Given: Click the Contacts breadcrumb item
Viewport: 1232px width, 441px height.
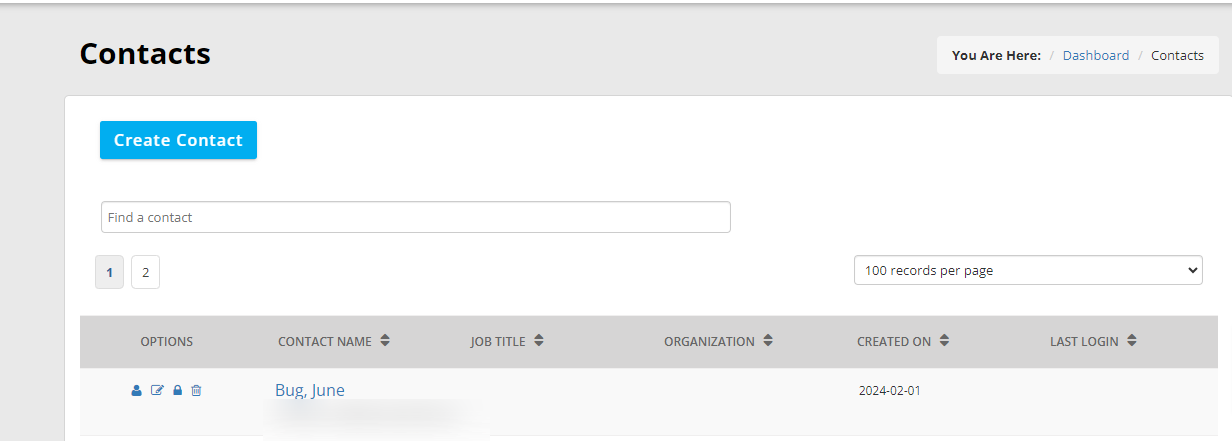Looking at the screenshot, I should point(1177,55).
